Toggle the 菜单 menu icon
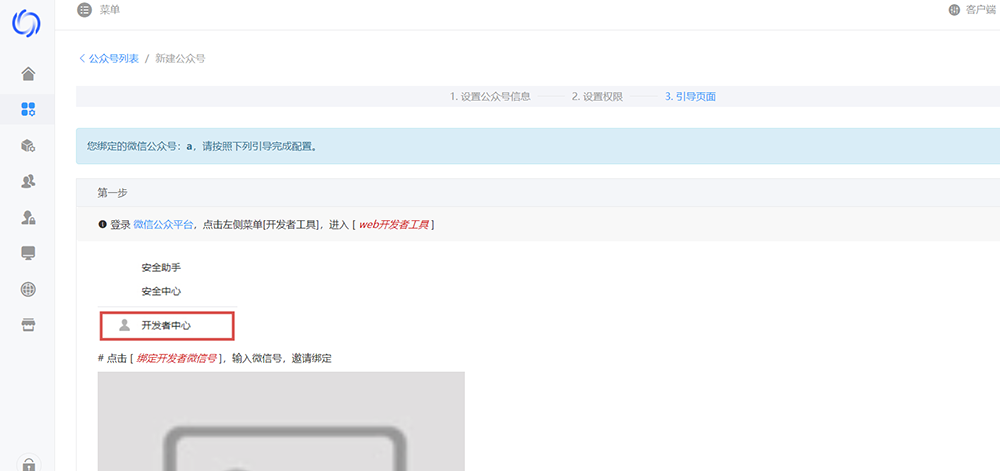Screen dimensions: 1000x471 [84, 10]
